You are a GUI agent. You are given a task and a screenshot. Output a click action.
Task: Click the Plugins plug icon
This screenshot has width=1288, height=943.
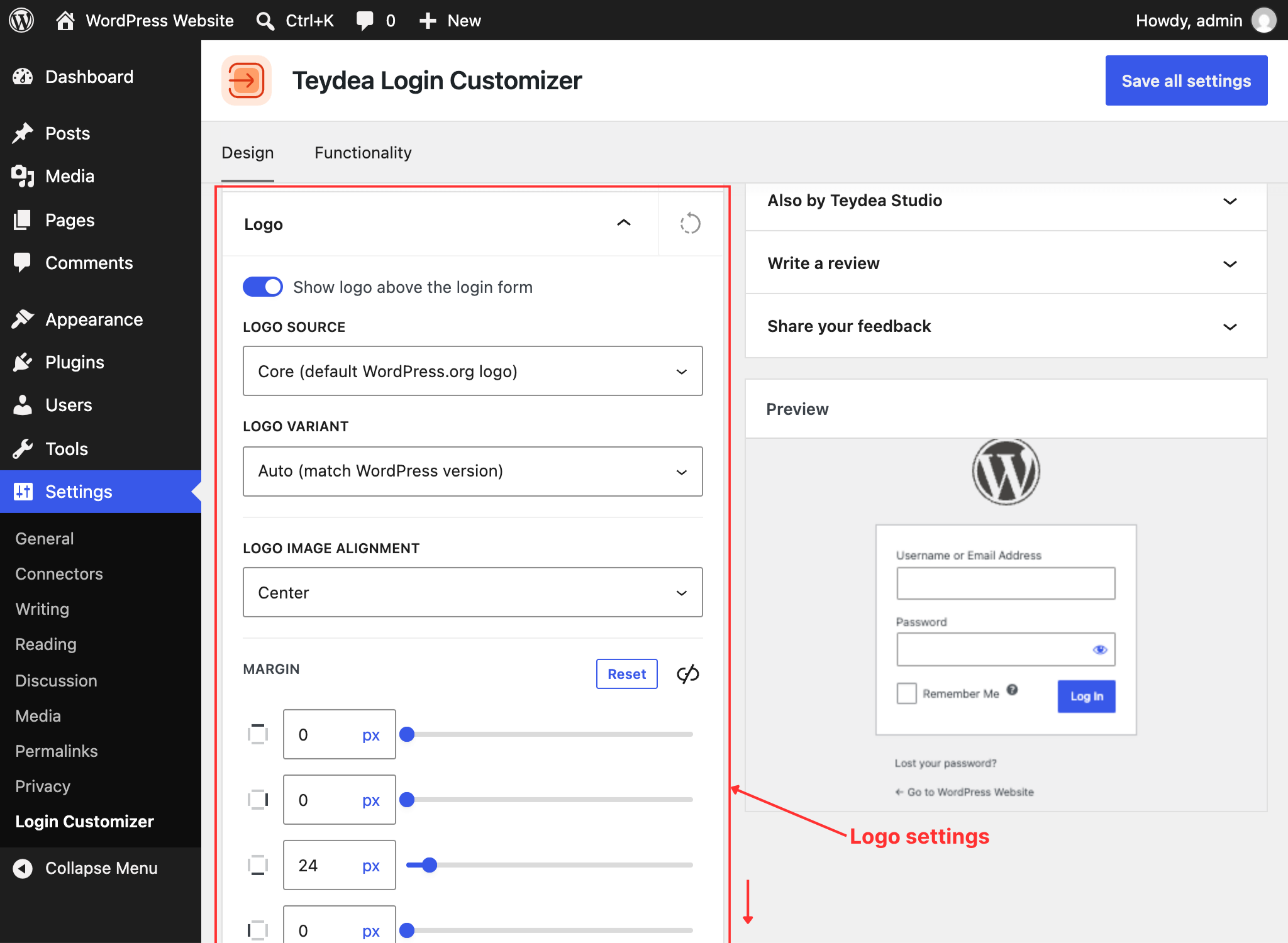click(23, 362)
